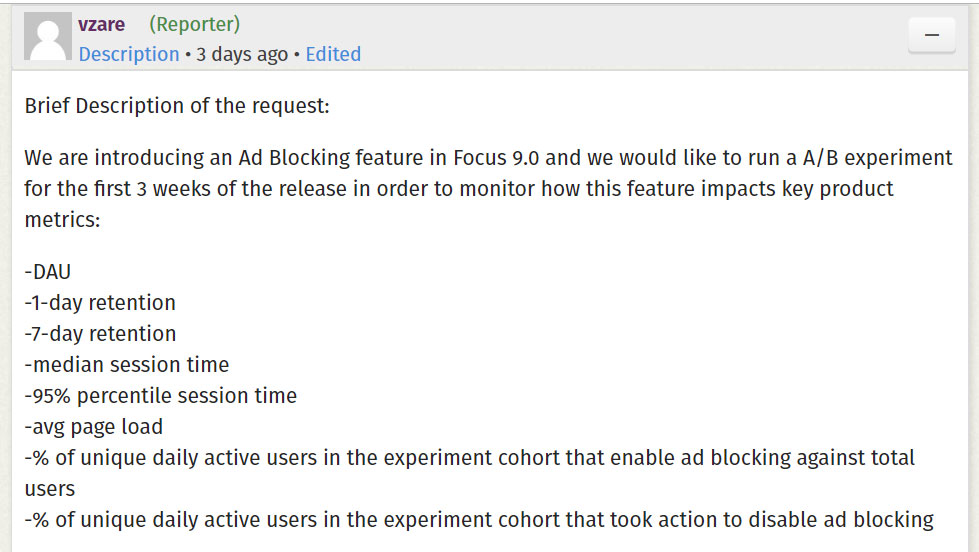
Task: Click the "-DAU" metric line
Action: pos(48,272)
